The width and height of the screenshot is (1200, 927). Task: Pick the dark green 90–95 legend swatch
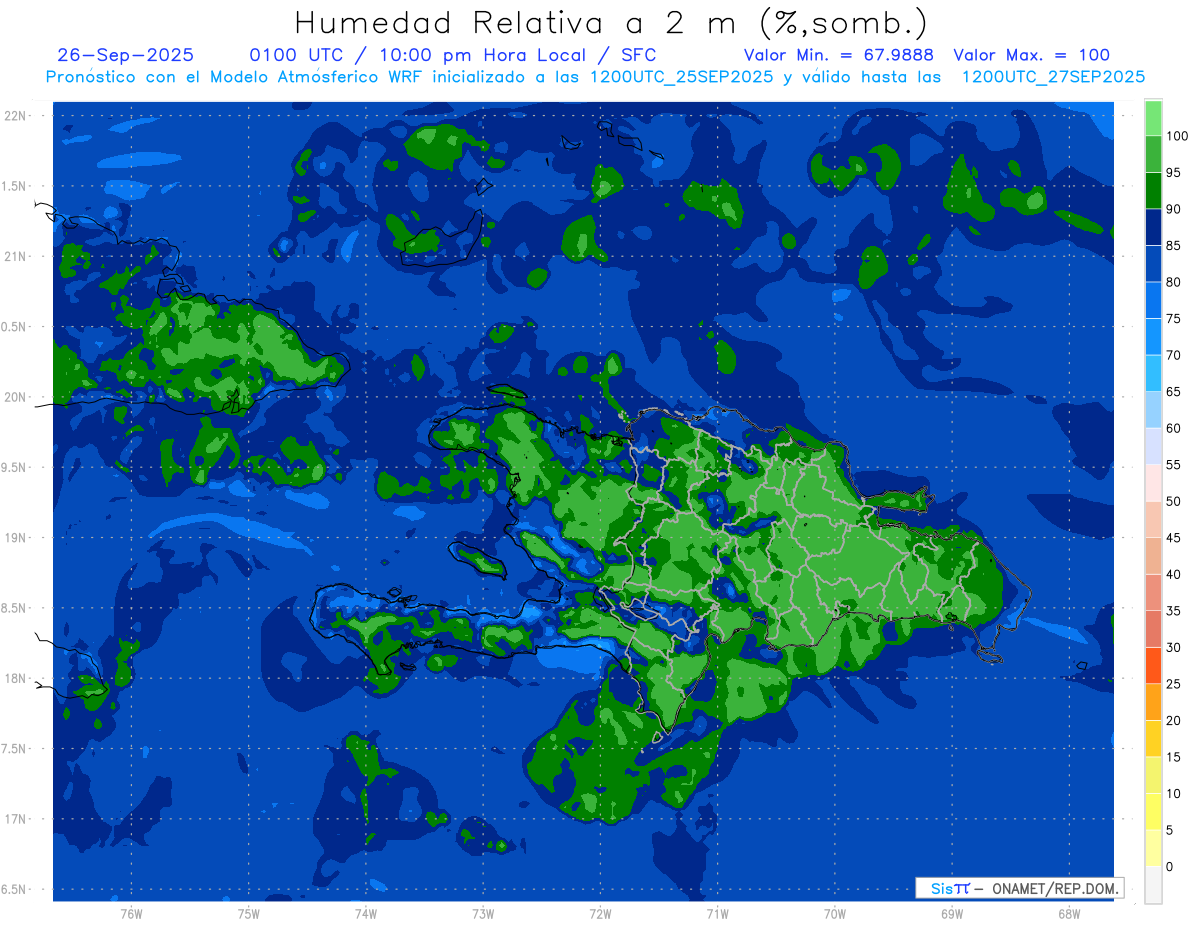(1153, 191)
